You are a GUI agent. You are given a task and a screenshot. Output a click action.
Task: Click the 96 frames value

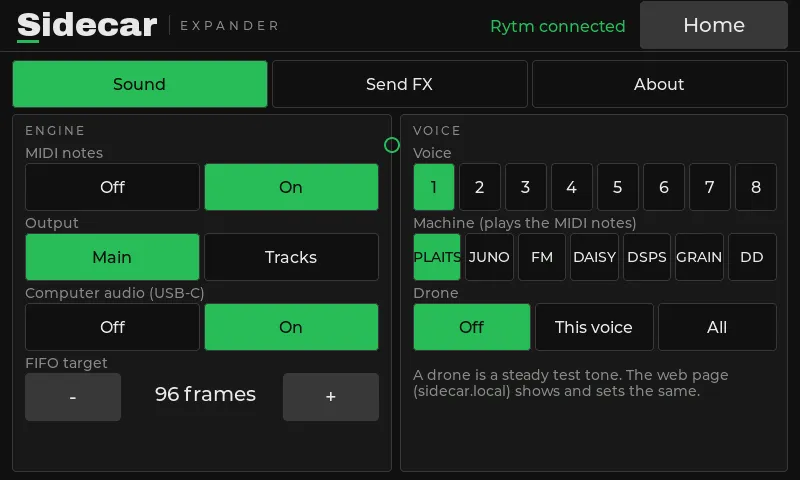(x=205, y=394)
